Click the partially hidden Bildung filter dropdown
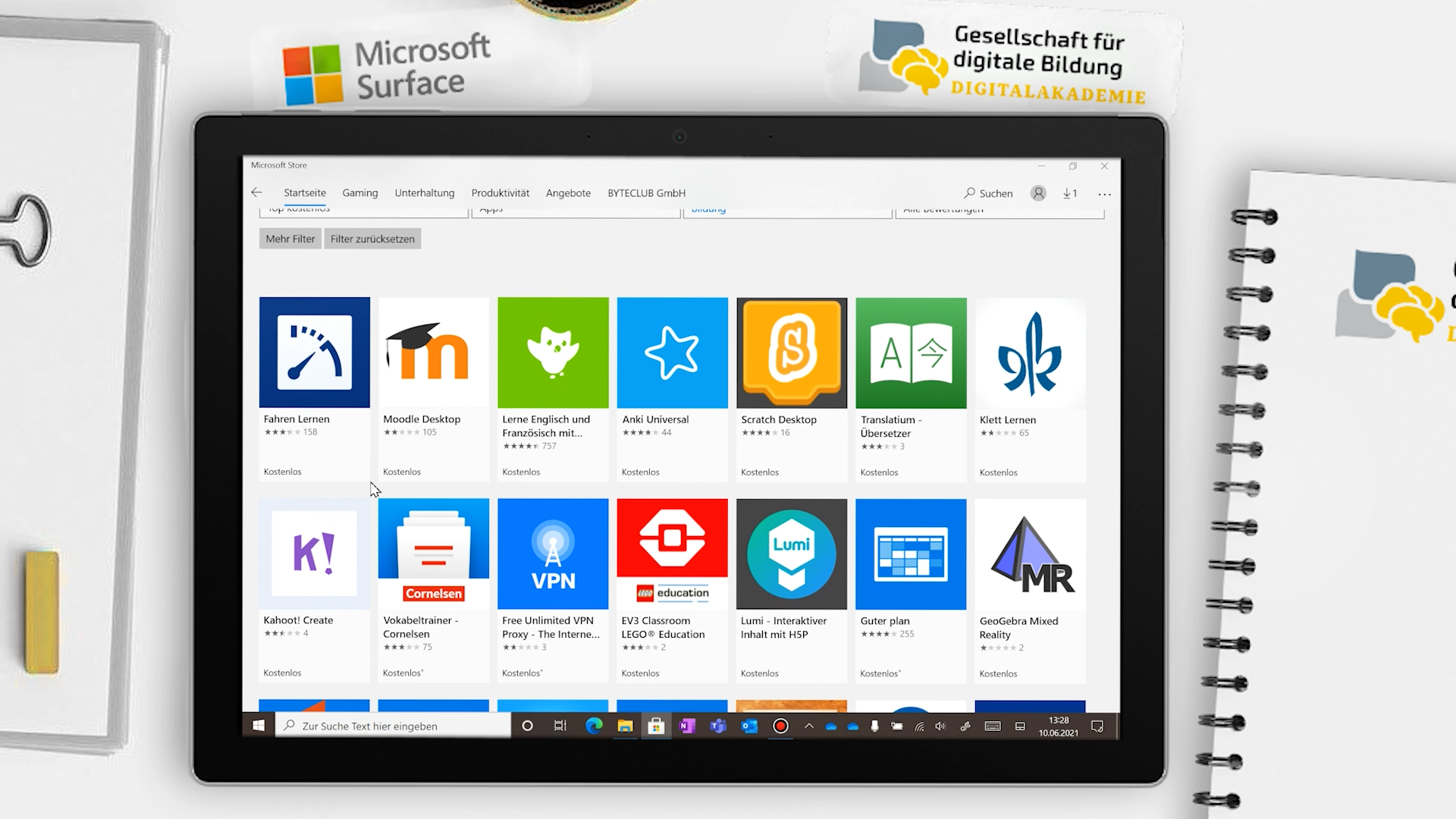This screenshot has width=1456, height=819. point(787,212)
